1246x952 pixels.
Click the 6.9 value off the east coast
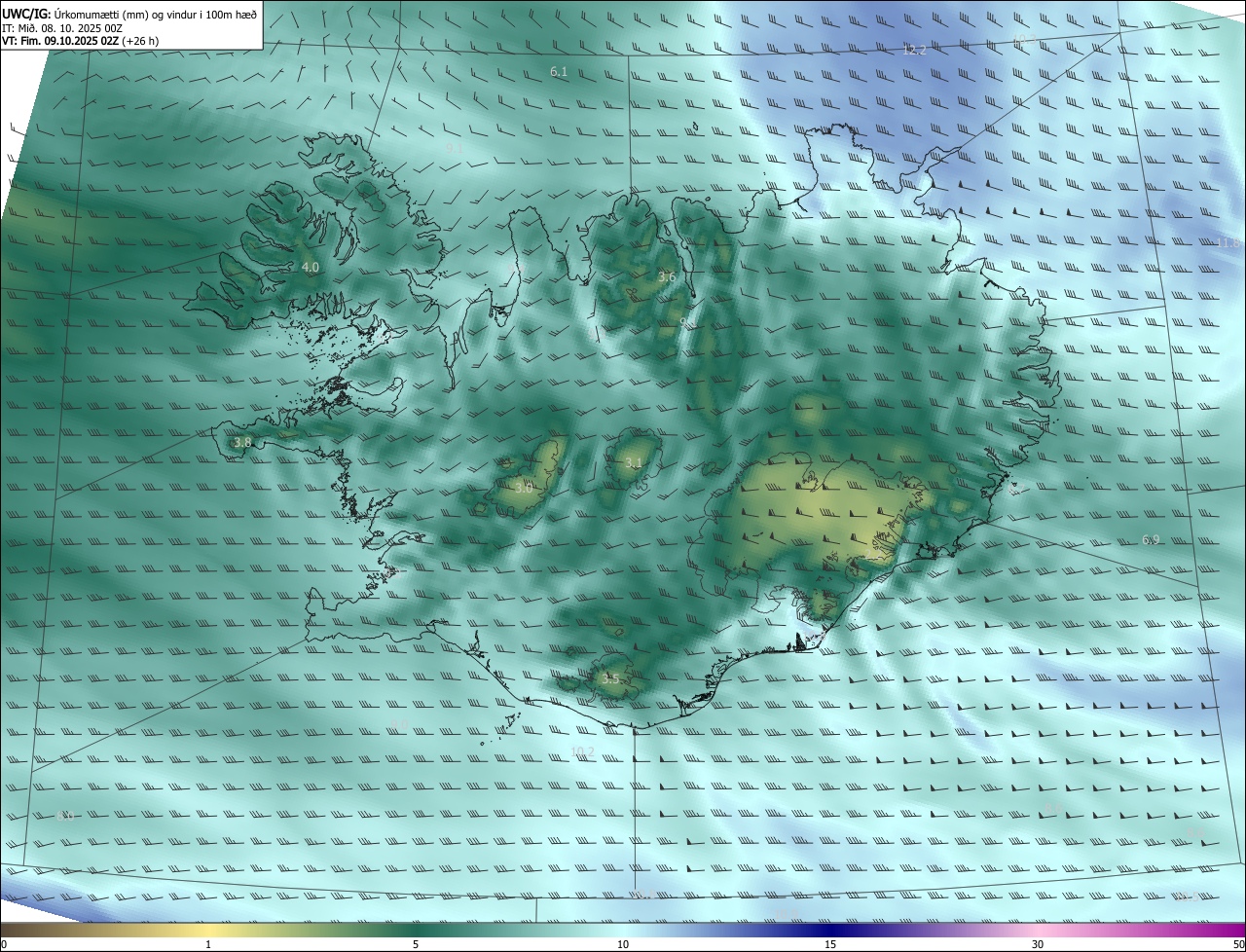1151,539
